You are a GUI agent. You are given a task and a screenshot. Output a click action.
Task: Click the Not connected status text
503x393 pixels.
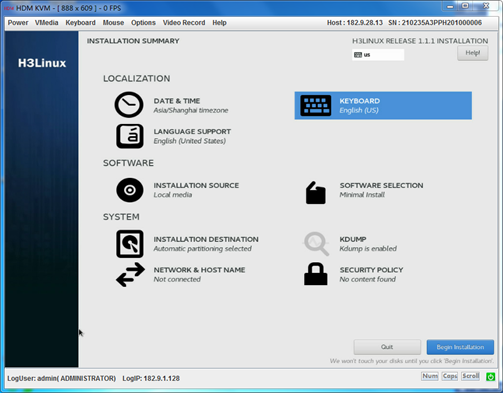point(177,279)
